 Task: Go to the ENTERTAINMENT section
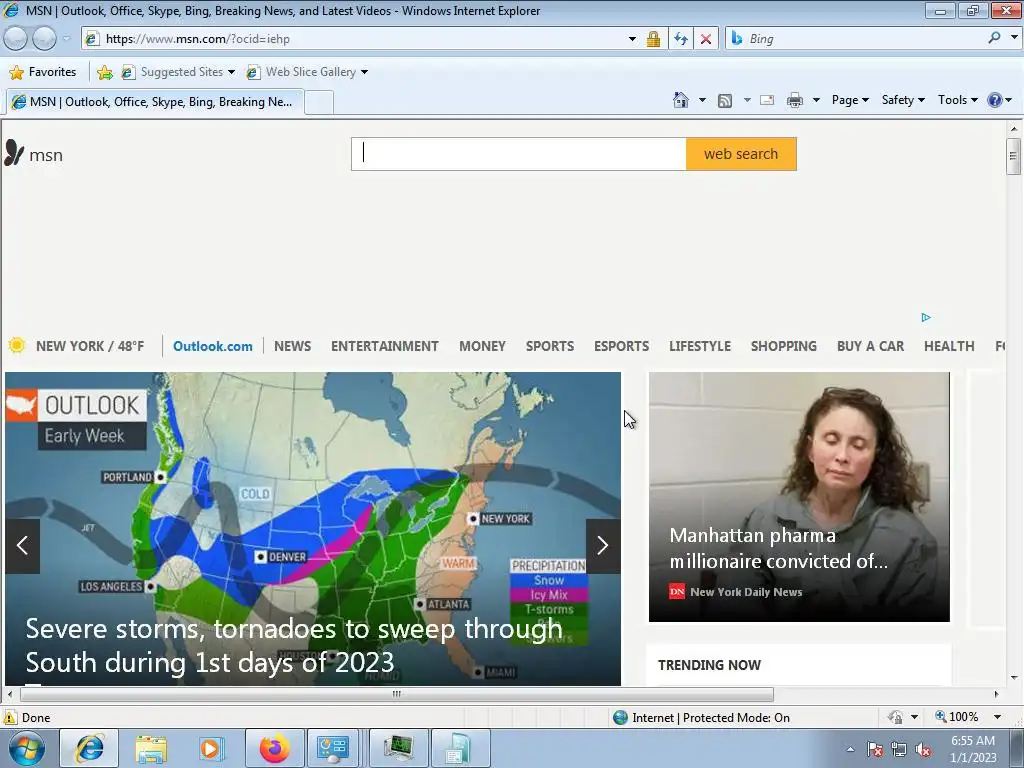click(385, 346)
